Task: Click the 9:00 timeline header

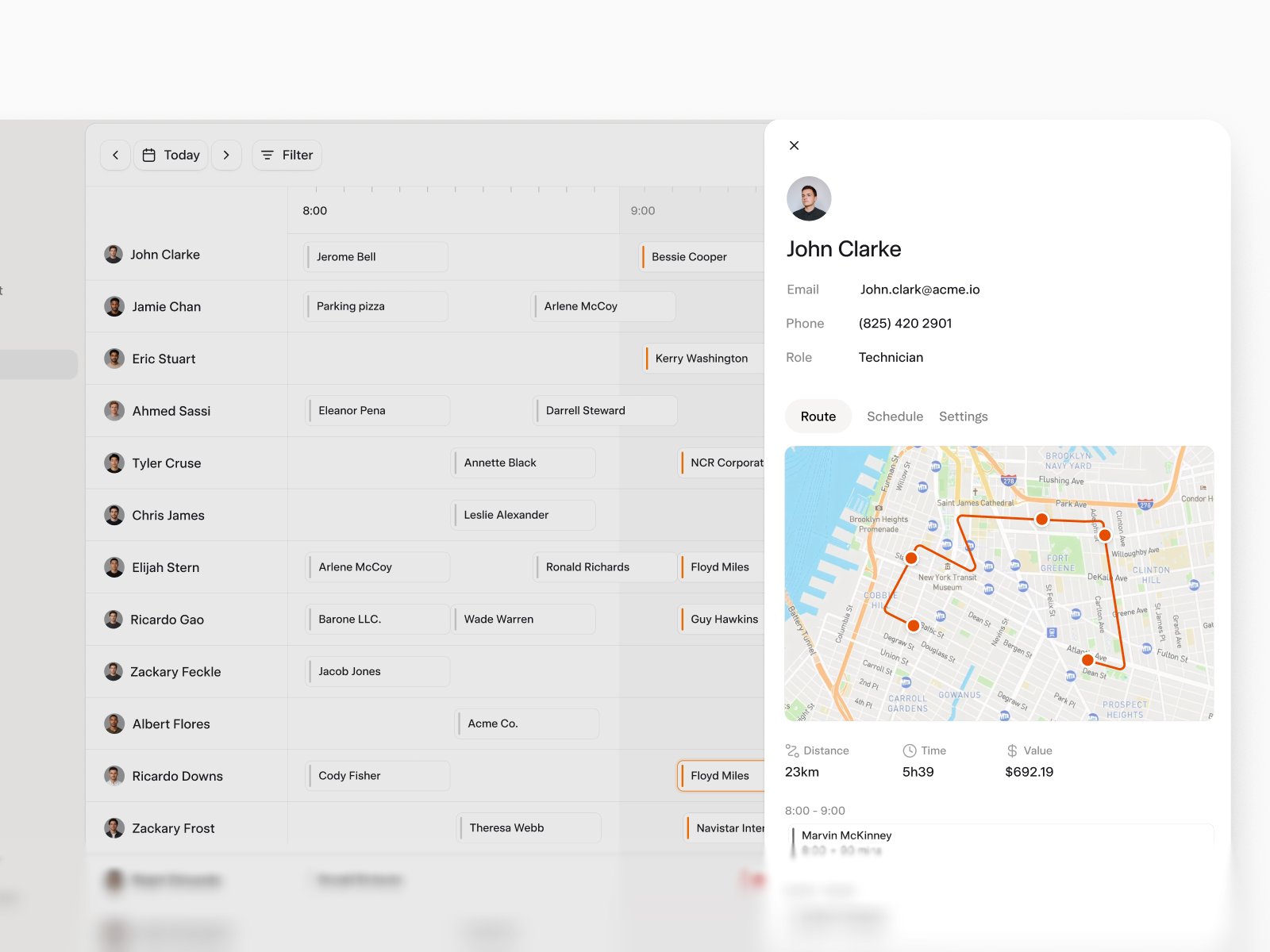Action: (x=643, y=211)
